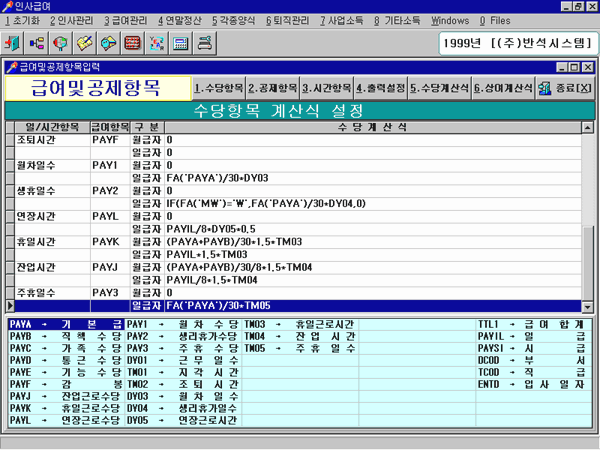Switch to the 1.수당항목 tab
The image size is (600, 450).
(x=218, y=87)
